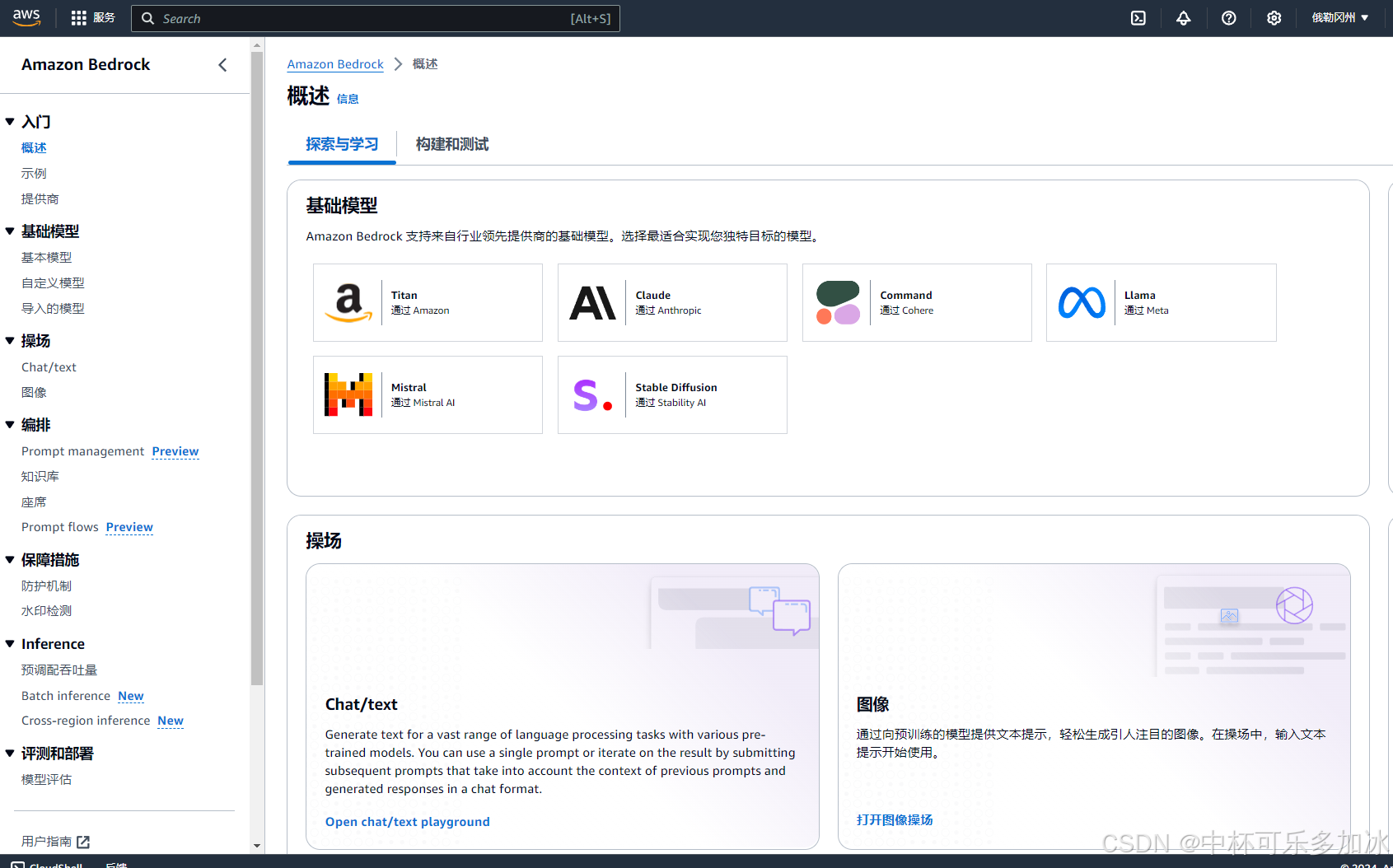Collapse the 编排 sidebar section

point(10,425)
